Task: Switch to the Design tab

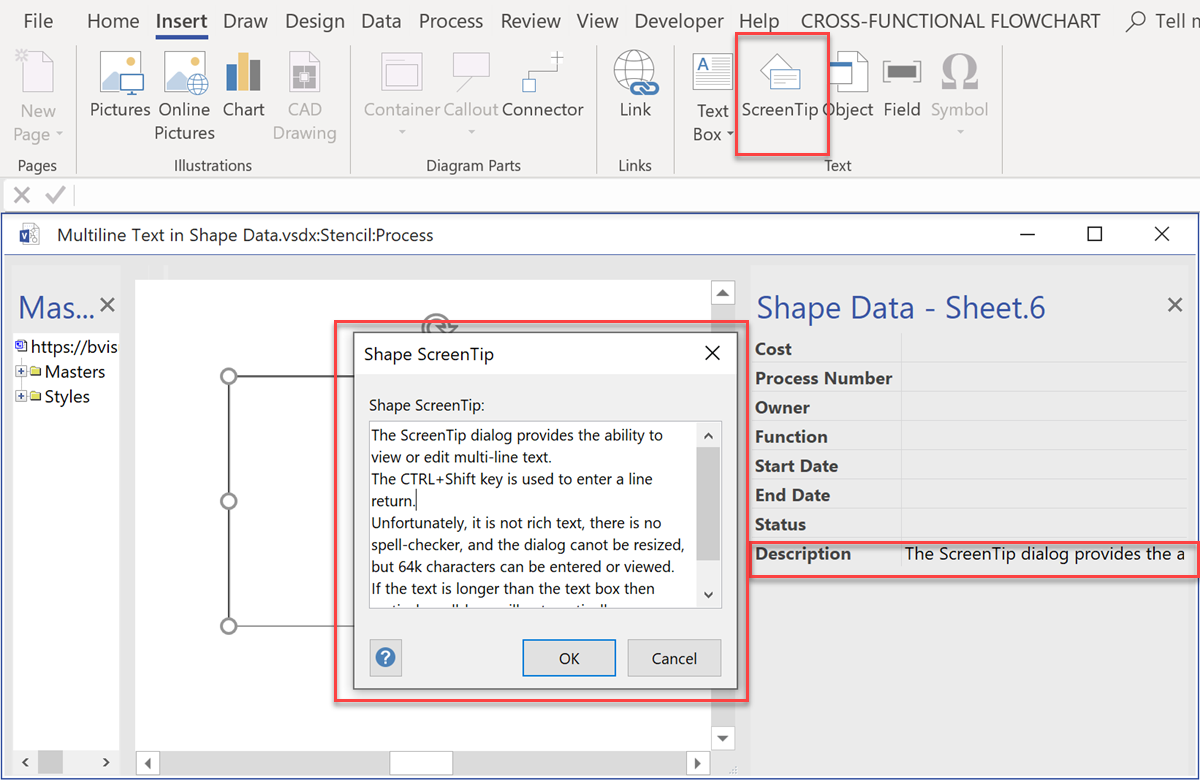Action: [x=314, y=20]
